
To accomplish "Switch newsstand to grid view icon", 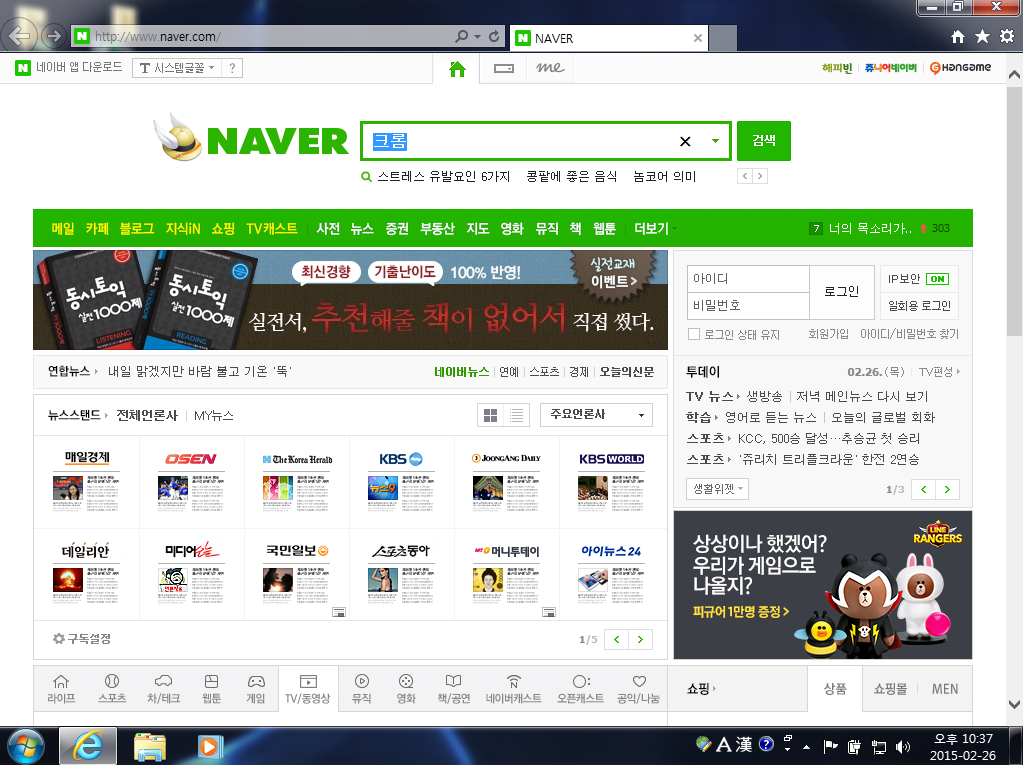I will coord(491,415).
